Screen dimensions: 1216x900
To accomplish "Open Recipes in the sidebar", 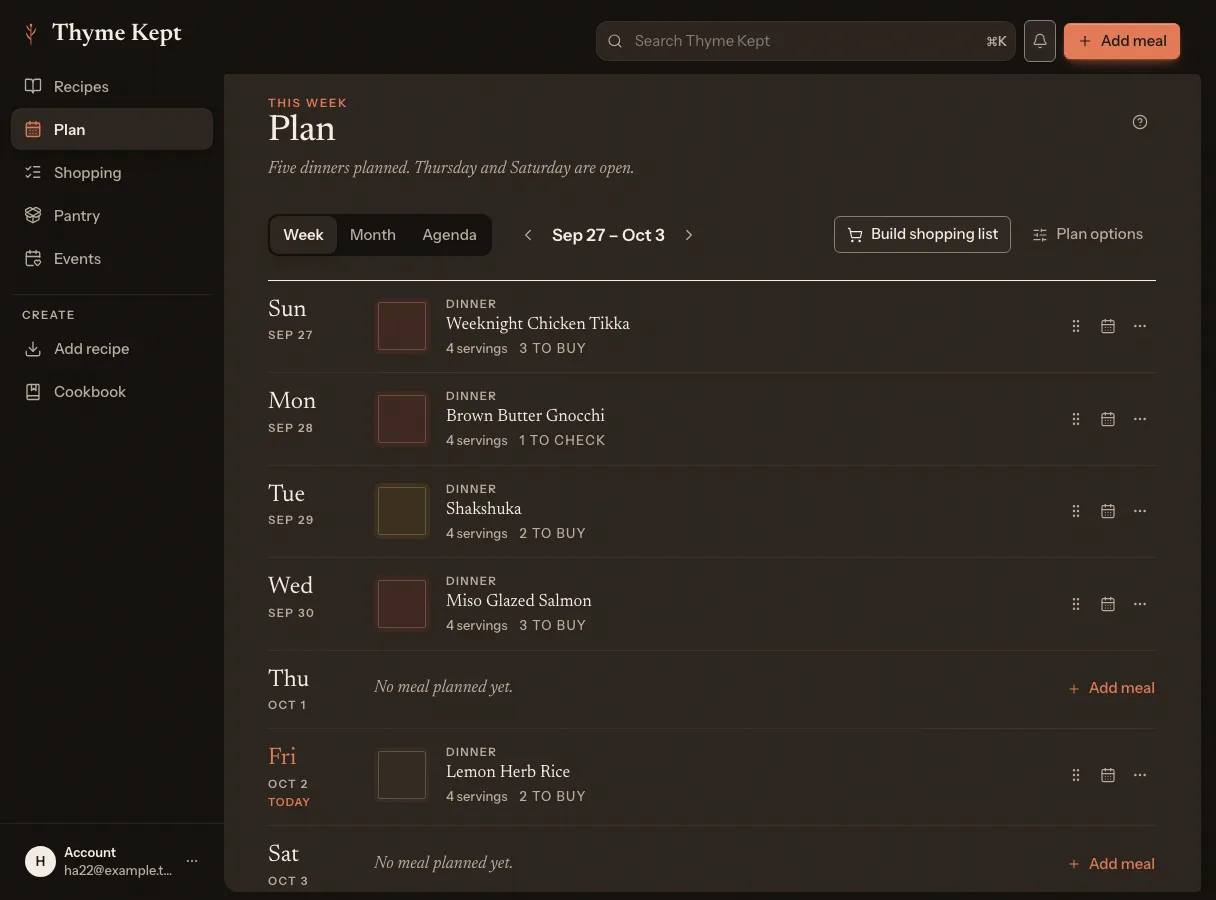I will [x=112, y=87].
